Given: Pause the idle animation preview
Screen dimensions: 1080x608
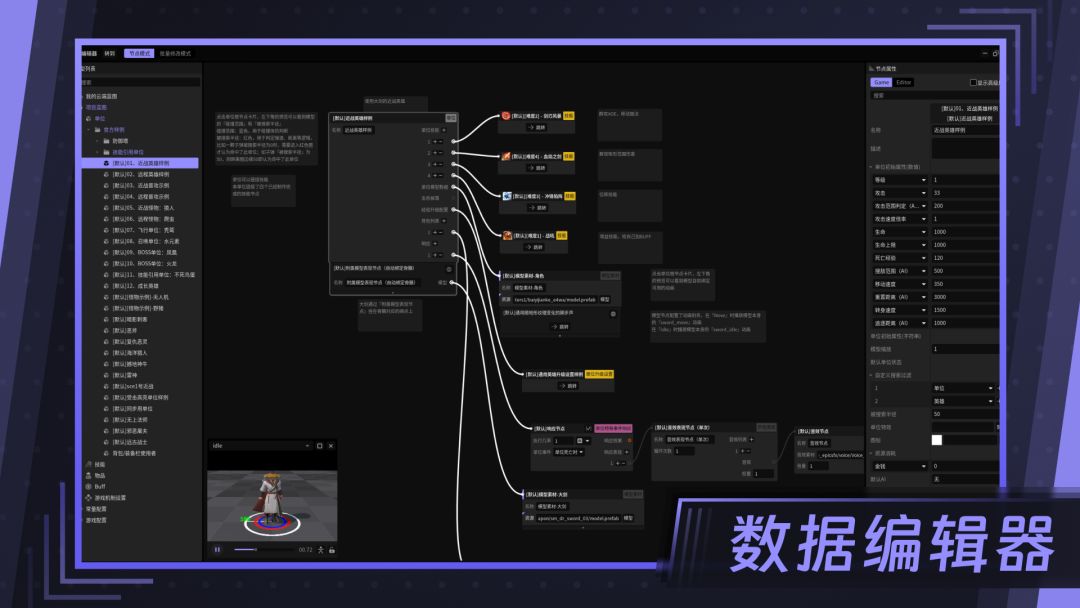Looking at the screenshot, I should 217,549.
